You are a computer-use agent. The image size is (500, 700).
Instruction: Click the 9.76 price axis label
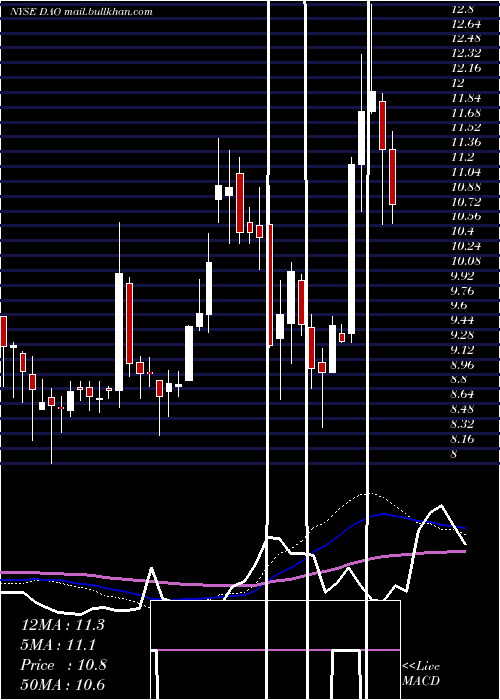click(x=462, y=291)
